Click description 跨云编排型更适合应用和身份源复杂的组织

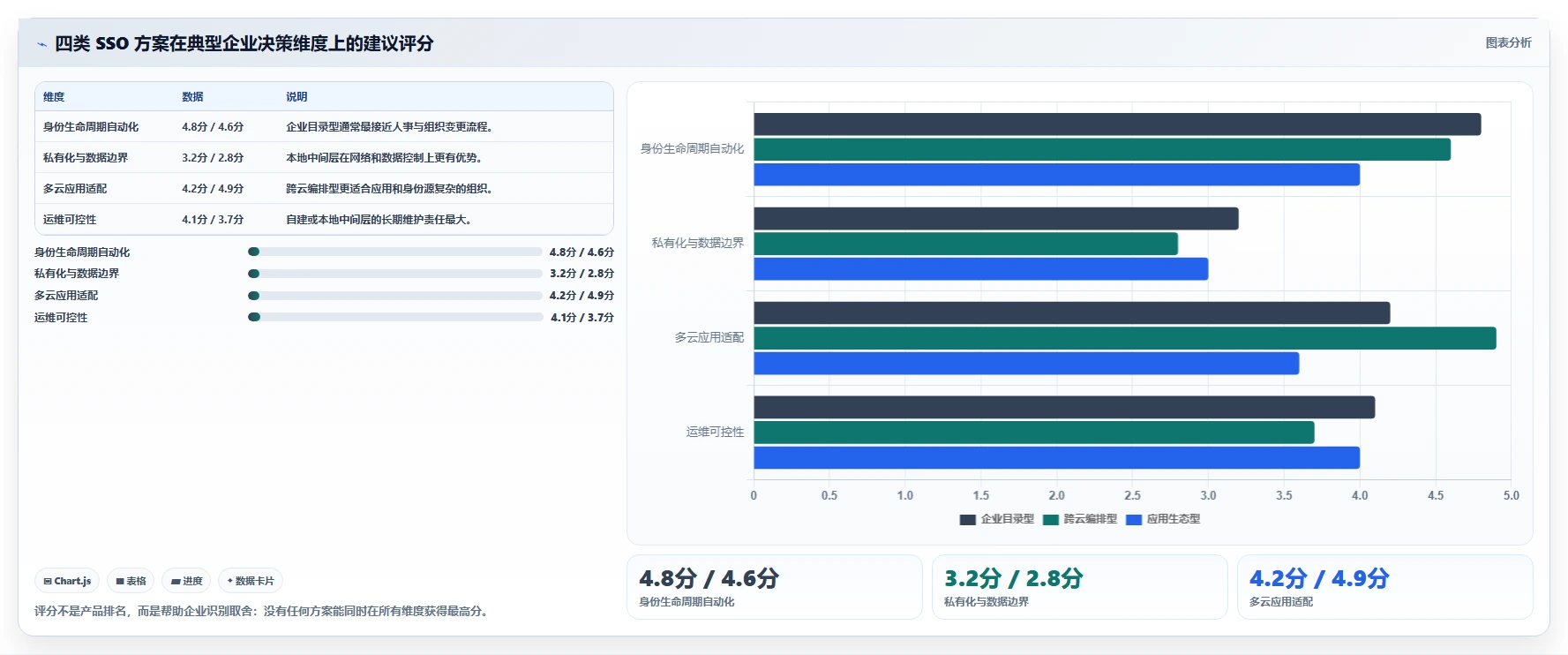(389, 189)
